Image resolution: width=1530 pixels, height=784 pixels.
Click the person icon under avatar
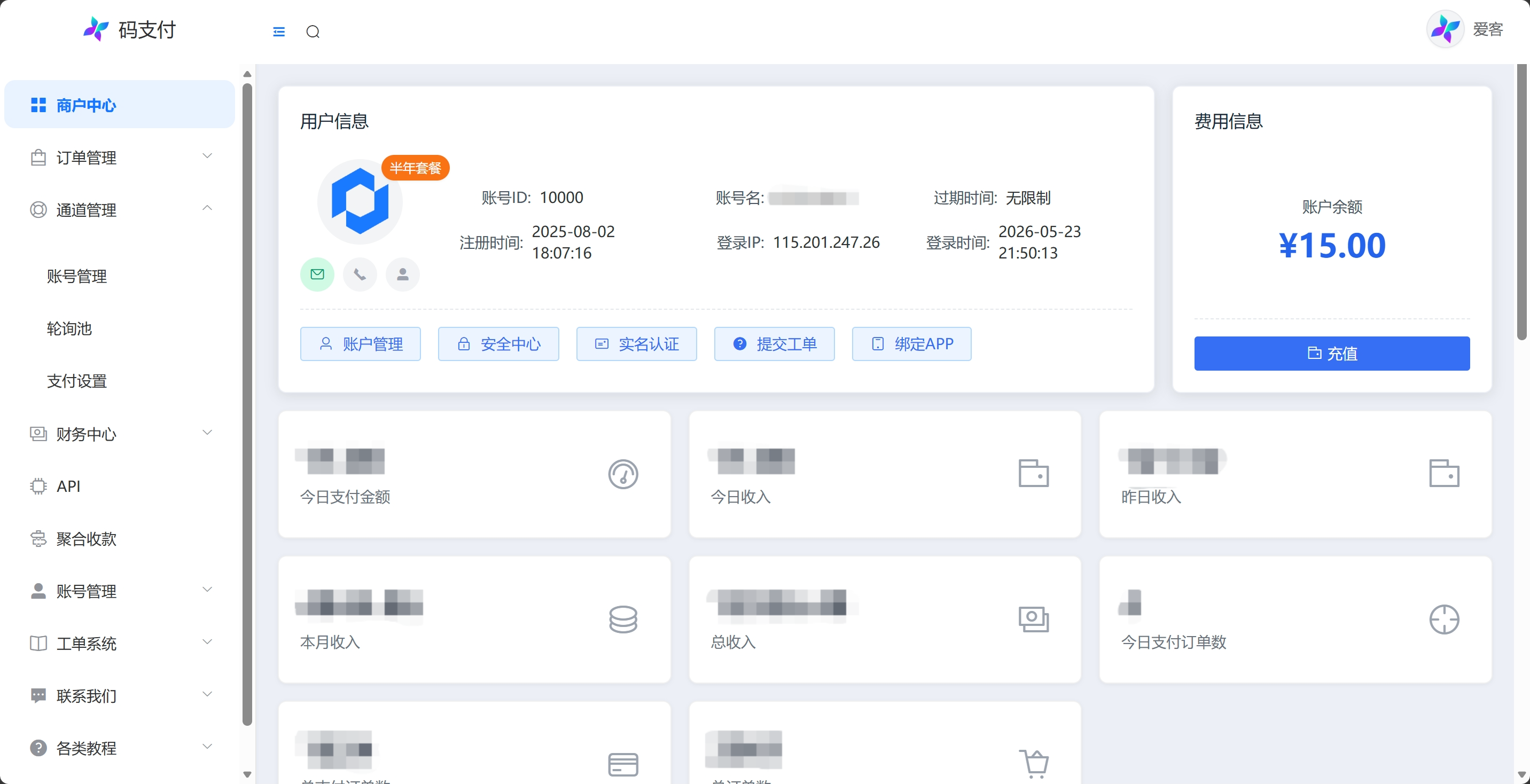click(403, 274)
